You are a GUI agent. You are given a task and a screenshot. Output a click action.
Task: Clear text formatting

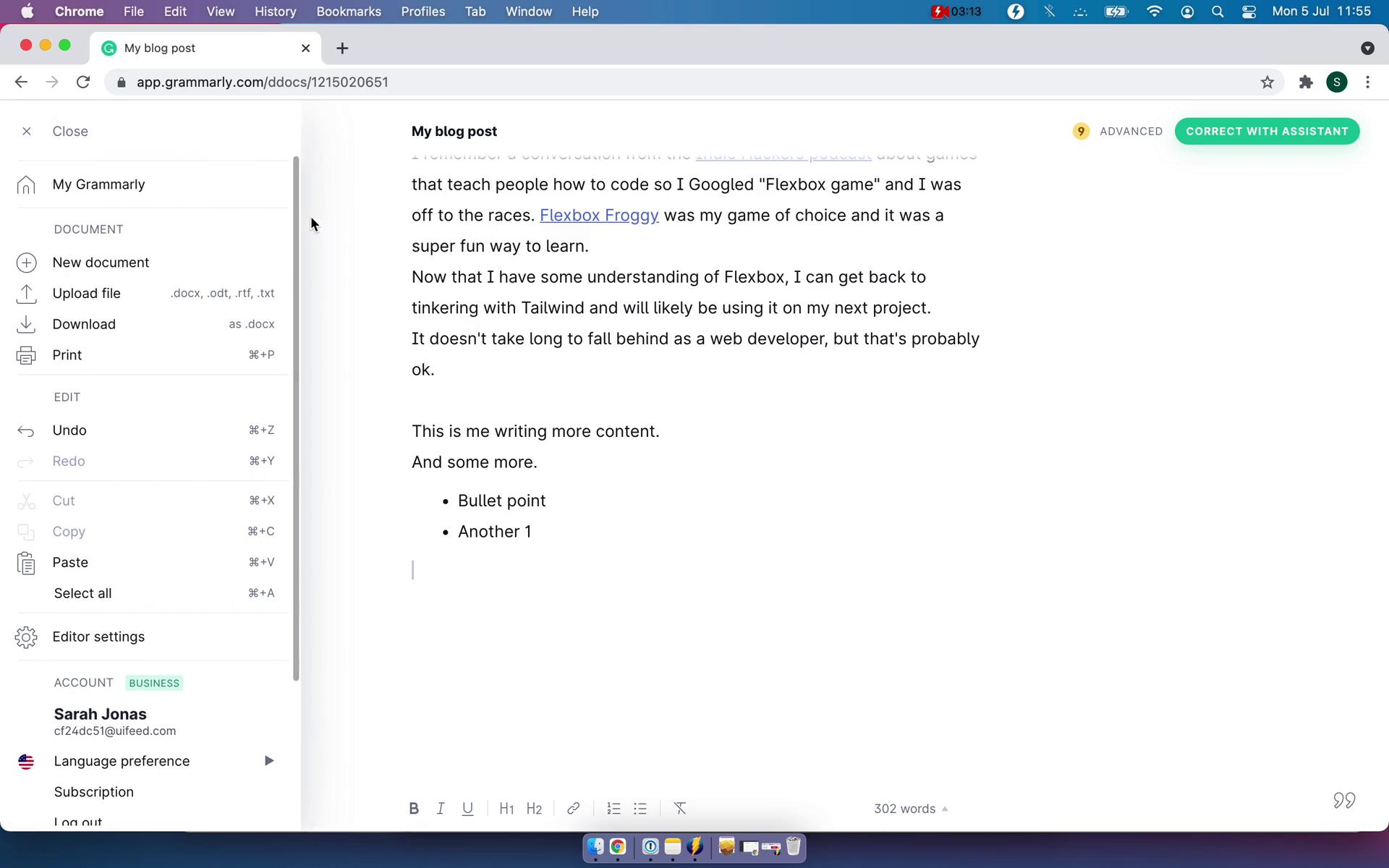pyautogui.click(x=680, y=809)
